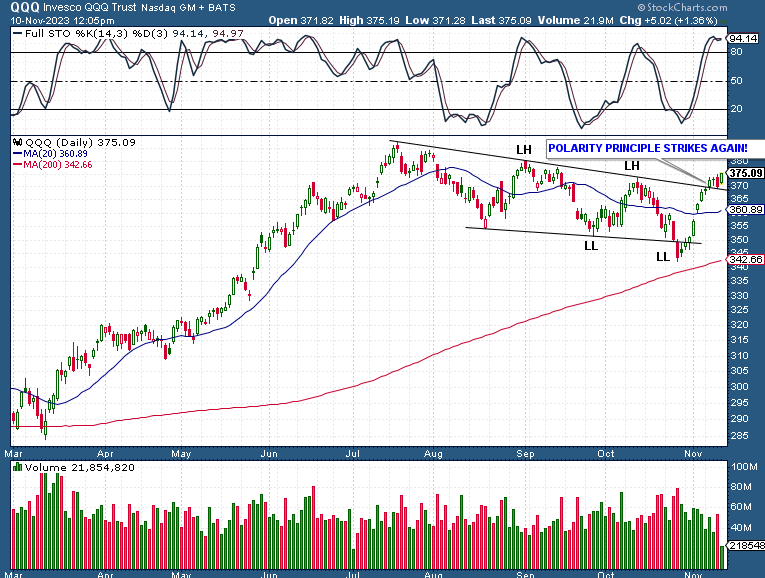Click the Invesco QQQ Trust title text
This screenshot has width=765, height=578.
[91, 7]
